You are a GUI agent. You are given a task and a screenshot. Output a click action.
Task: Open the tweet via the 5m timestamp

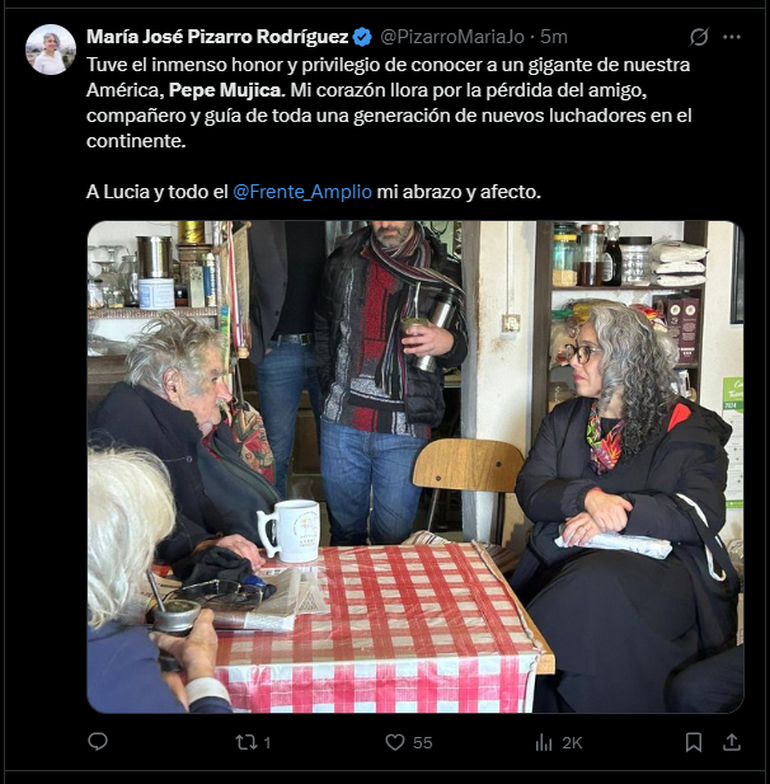(x=554, y=37)
